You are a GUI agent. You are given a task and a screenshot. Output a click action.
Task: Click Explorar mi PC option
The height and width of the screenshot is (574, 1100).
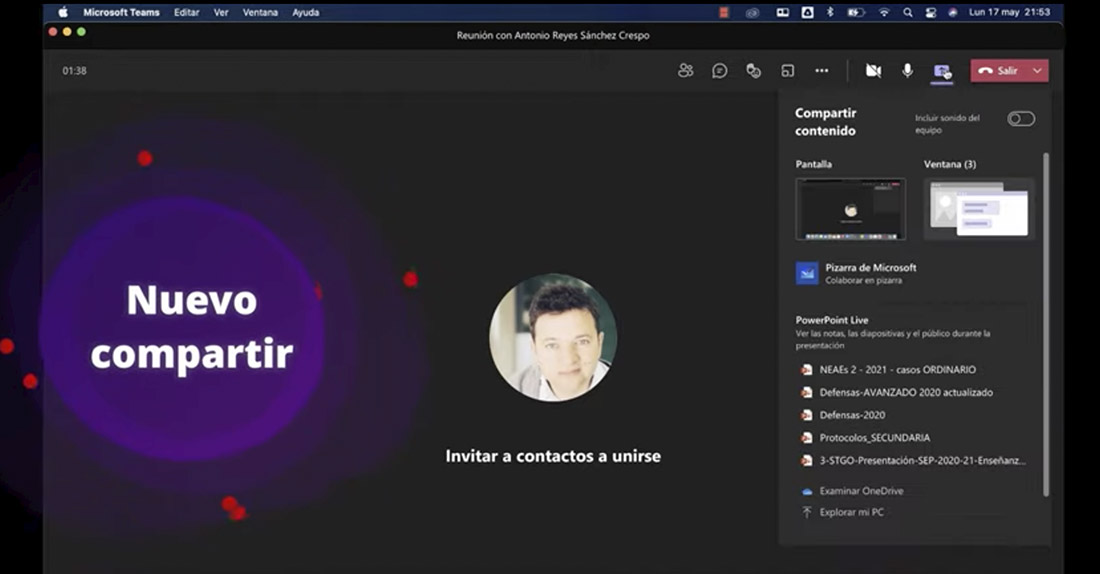[x=851, y=512]
